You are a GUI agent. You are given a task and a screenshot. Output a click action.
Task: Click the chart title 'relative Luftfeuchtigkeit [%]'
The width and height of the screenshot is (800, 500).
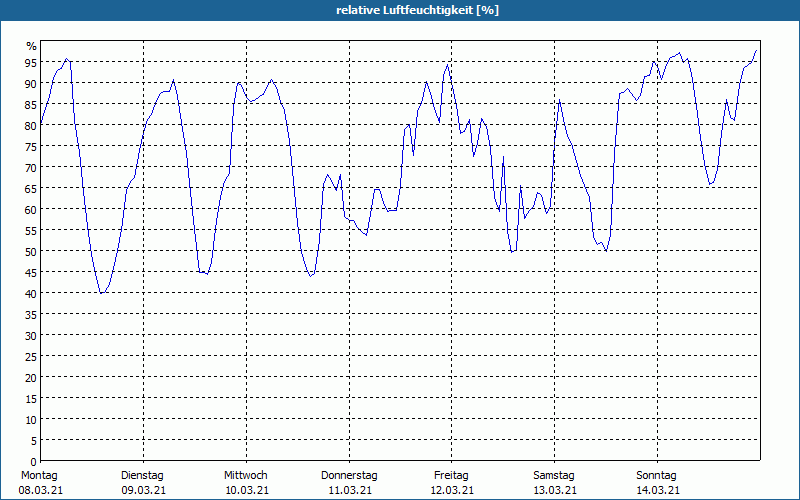[417, 10]
